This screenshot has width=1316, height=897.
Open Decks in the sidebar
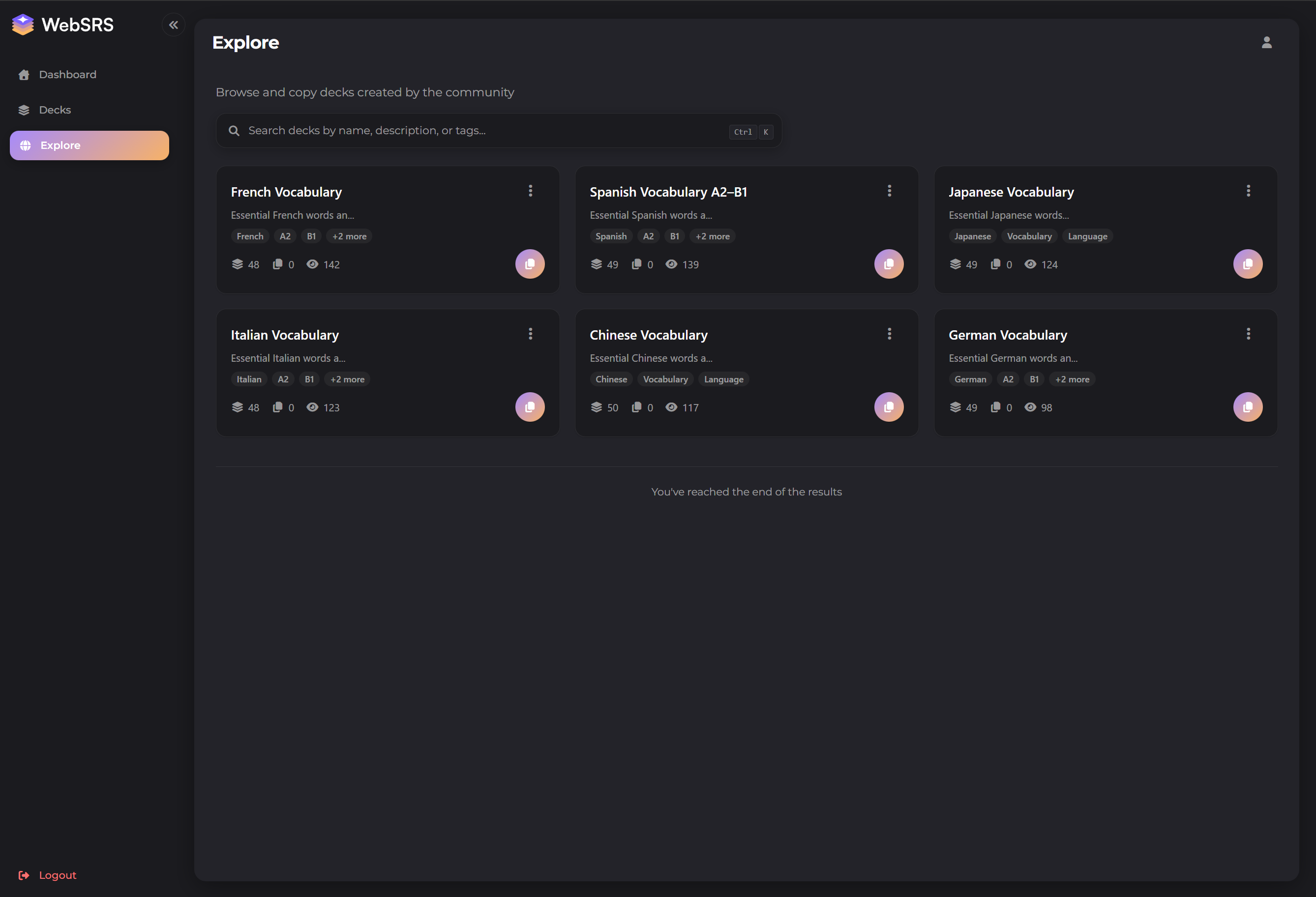point(90,110)
